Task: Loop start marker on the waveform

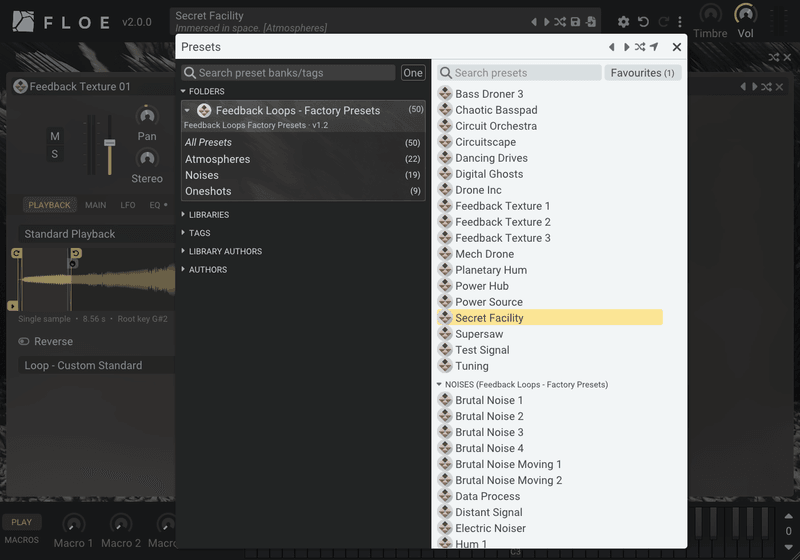Action: click(17, 253)
